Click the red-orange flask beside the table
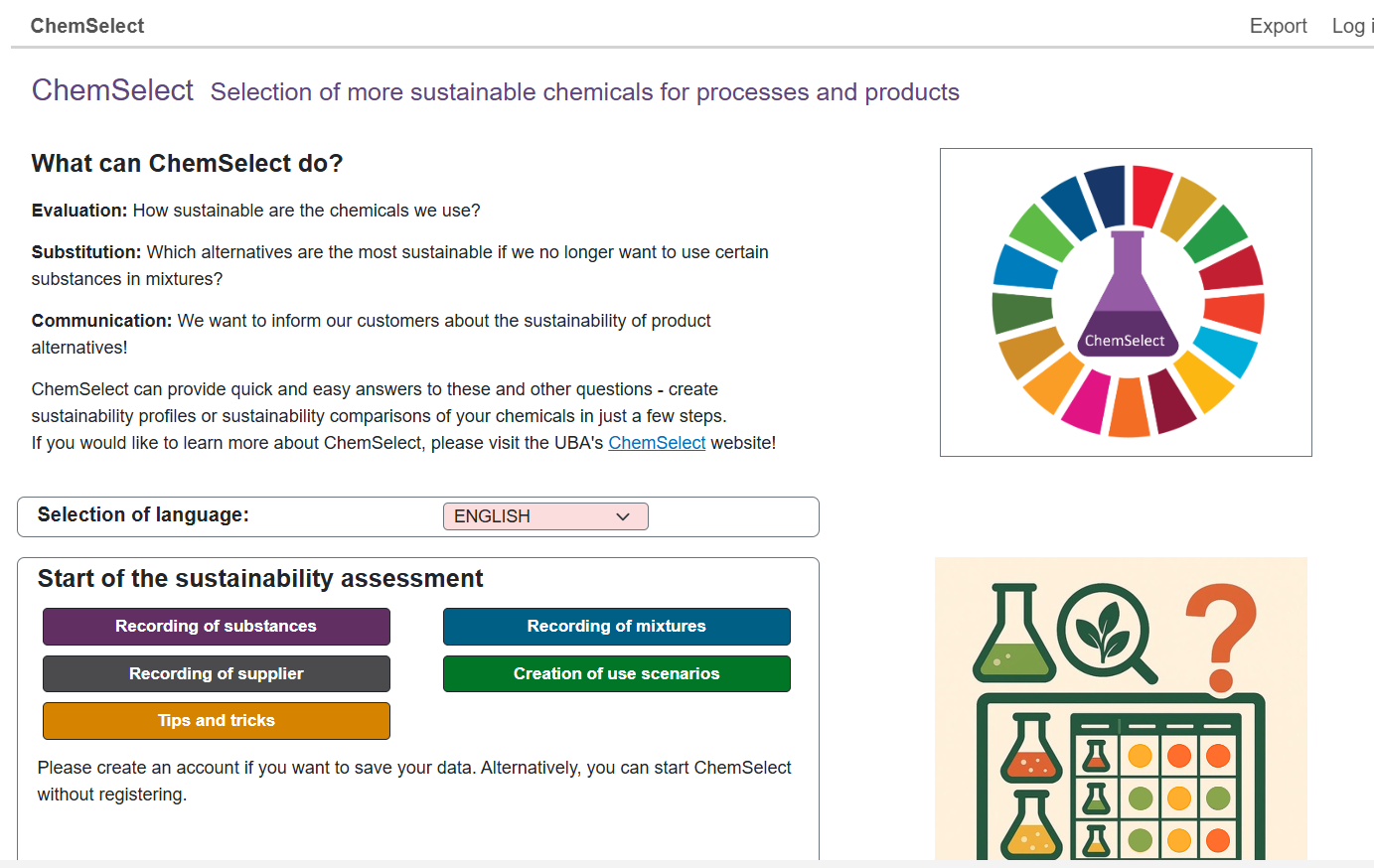 coord(1031,750)
